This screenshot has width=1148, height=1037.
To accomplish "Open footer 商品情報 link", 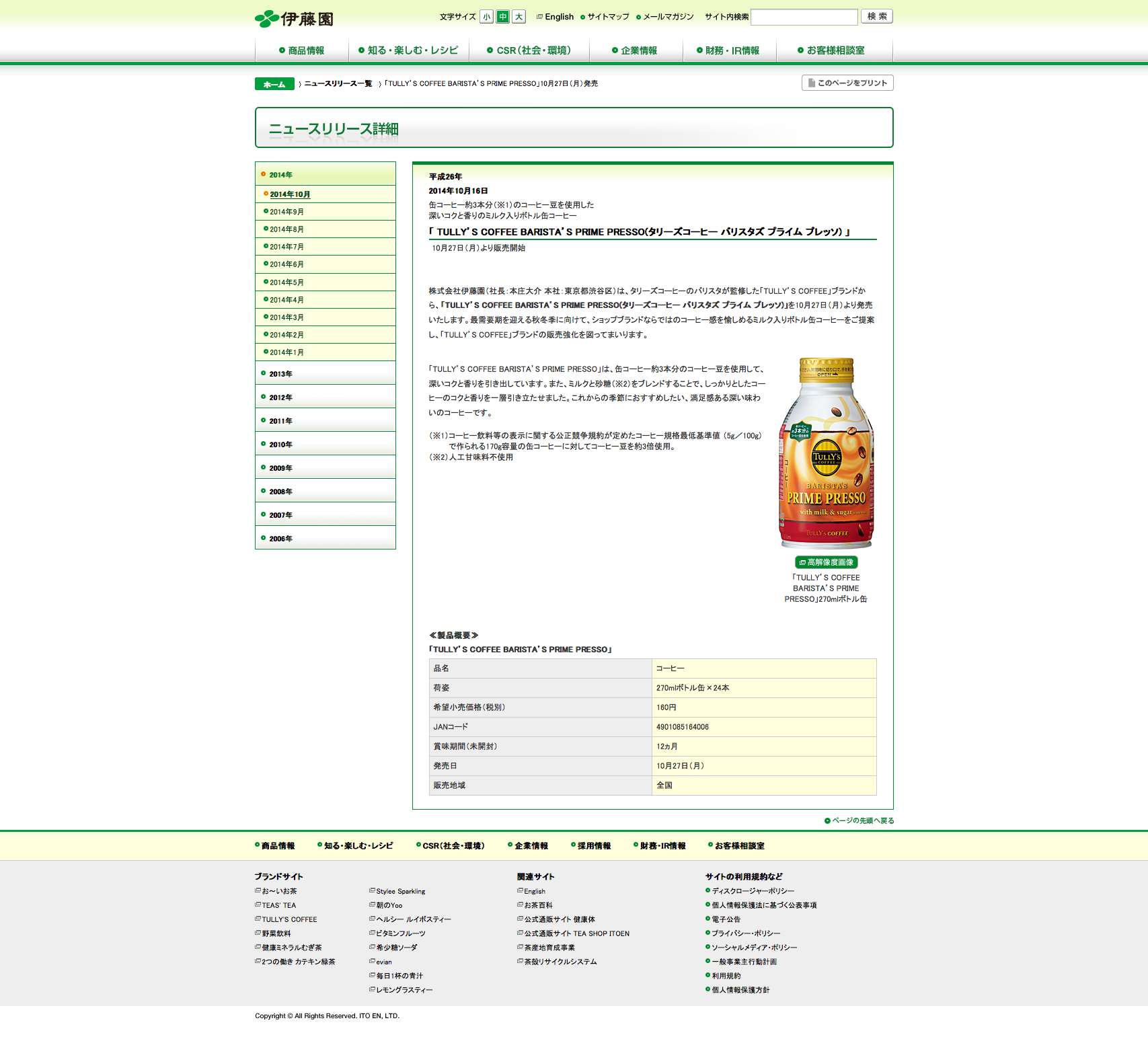I will [x=275, y=846].
